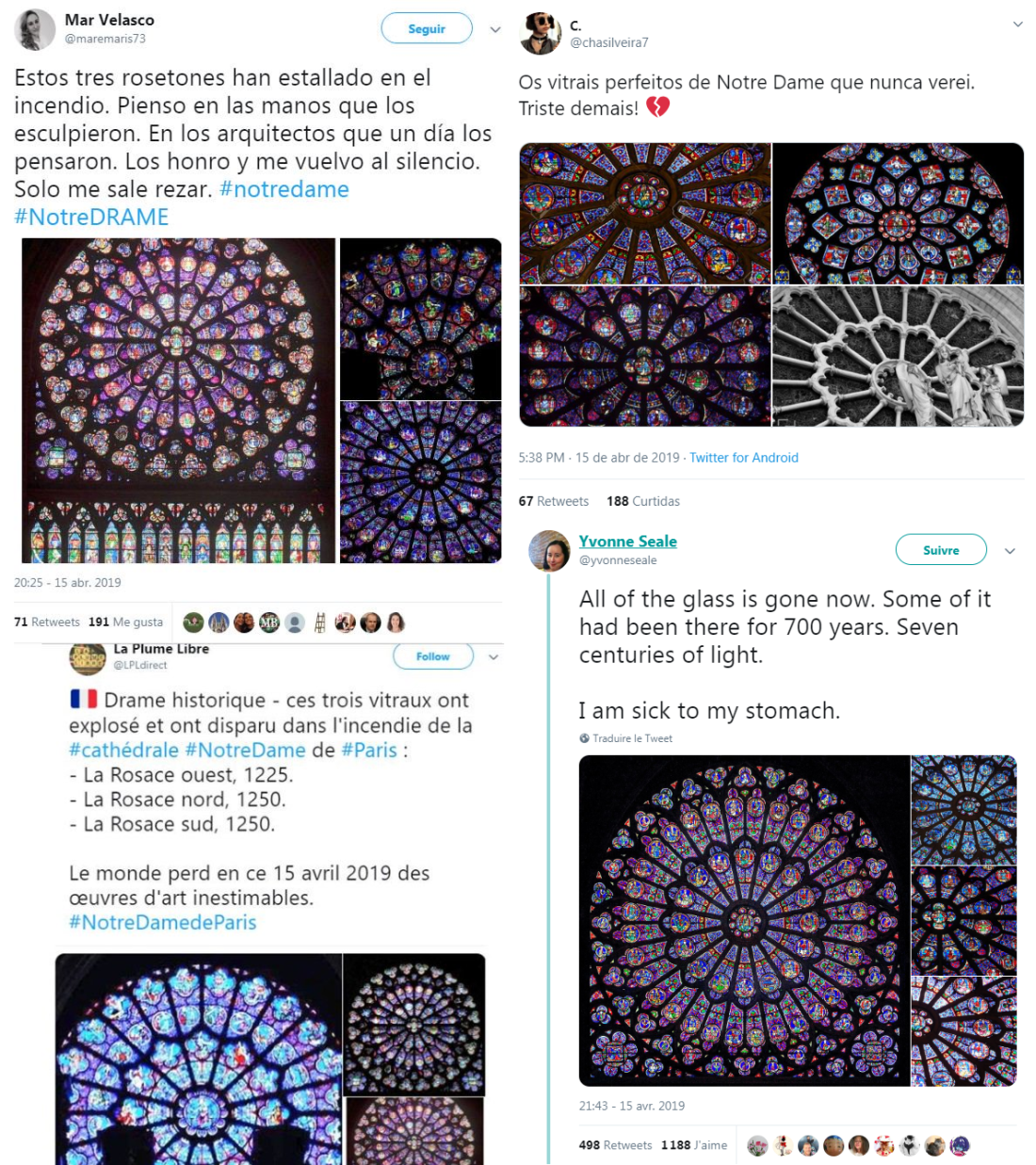Open the #NotreDRAME hashtag
The image size is (1036, 1165).
point(91,217)
